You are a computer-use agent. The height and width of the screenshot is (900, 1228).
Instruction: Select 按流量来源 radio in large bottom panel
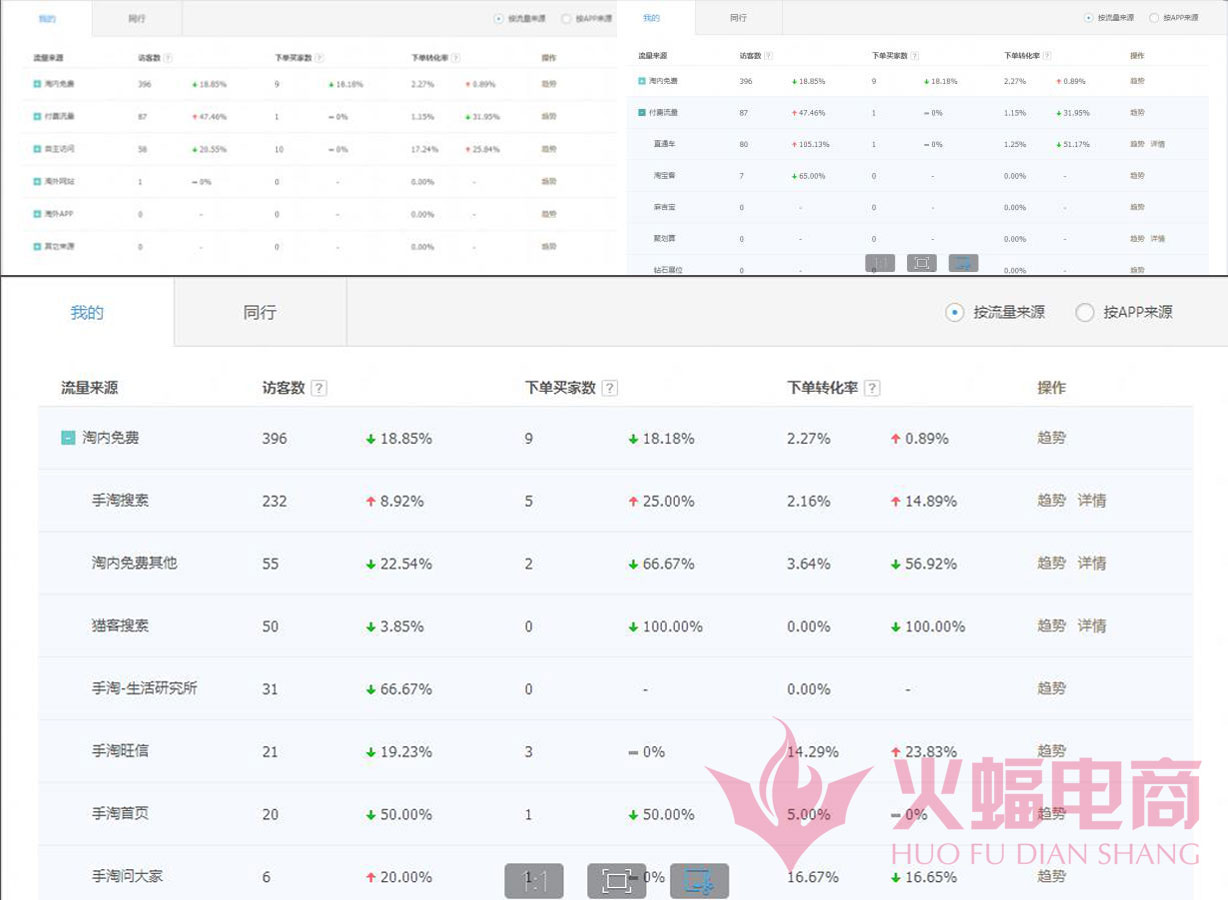(955, 313)
